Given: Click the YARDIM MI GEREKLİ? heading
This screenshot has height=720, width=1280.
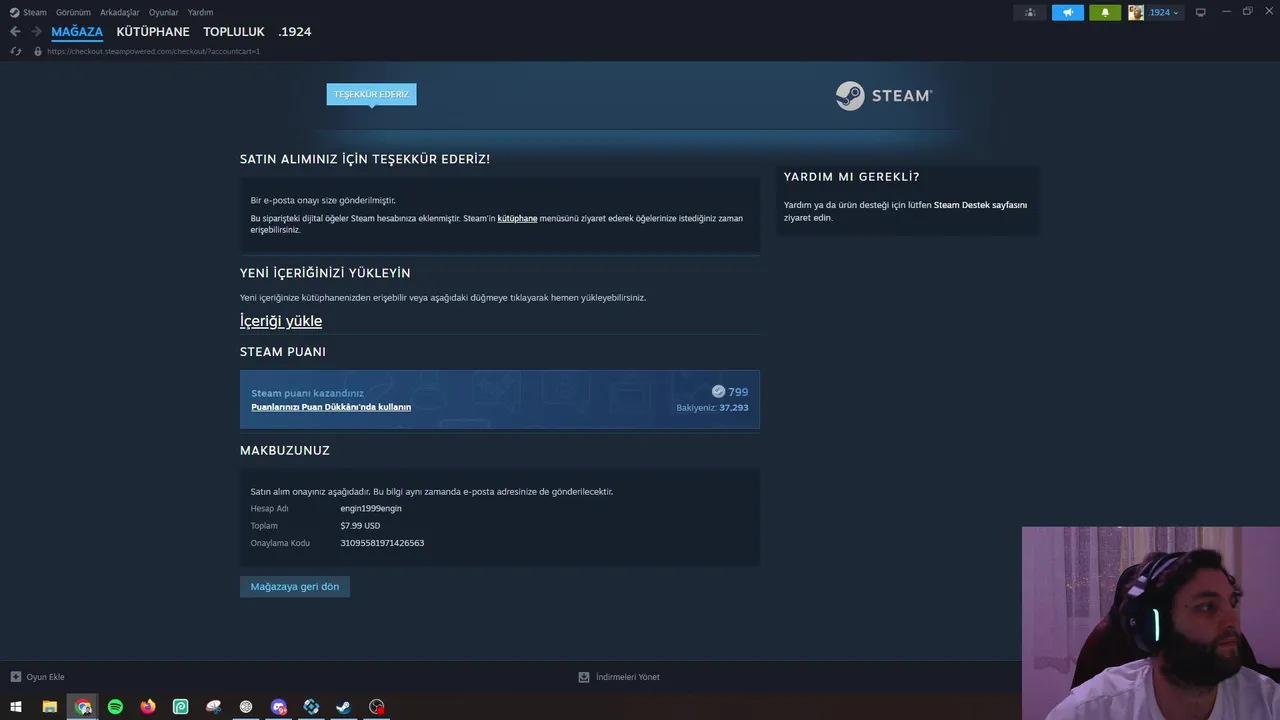Looking at the screenshot, I should [x=852, y=177].
